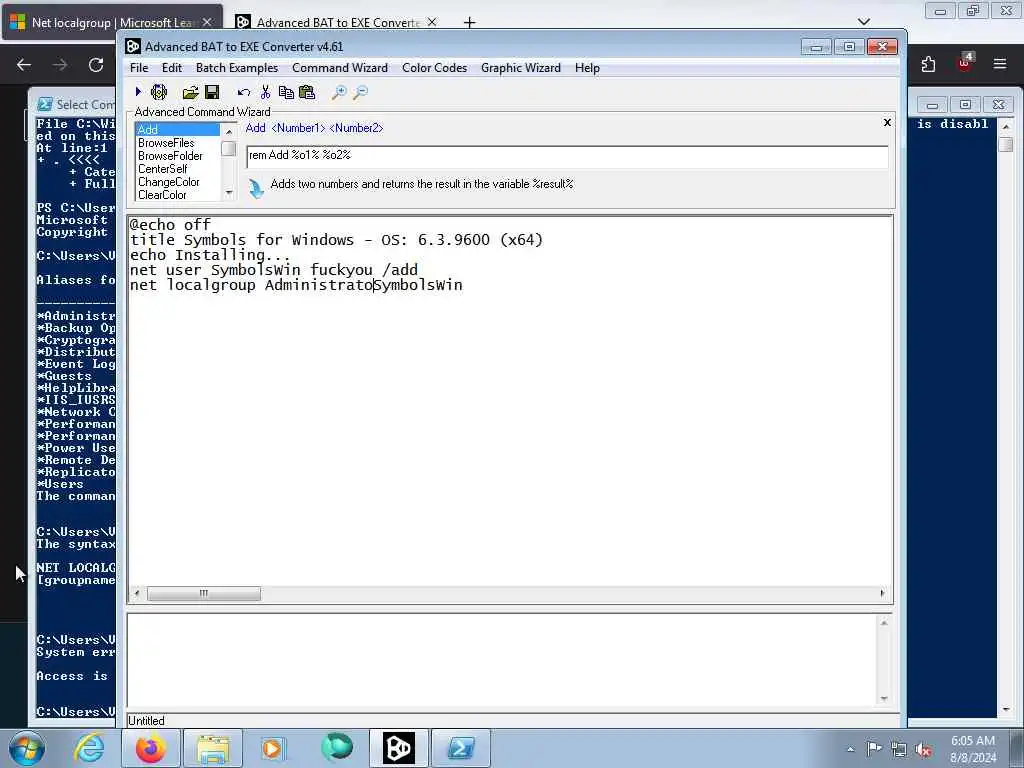Image resolution: width=1024 pixels, height=768 pixels.
Task: Select CenterSelf in the command list
Action: (178, 168)
